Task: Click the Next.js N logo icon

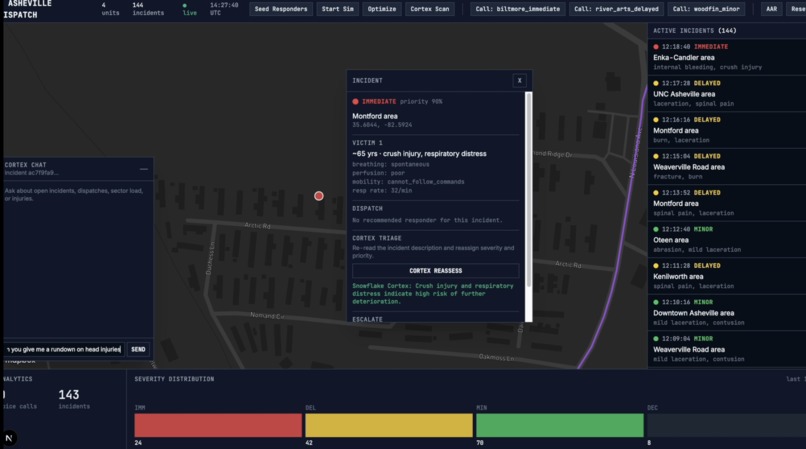Action: click(x=9, y=438)
